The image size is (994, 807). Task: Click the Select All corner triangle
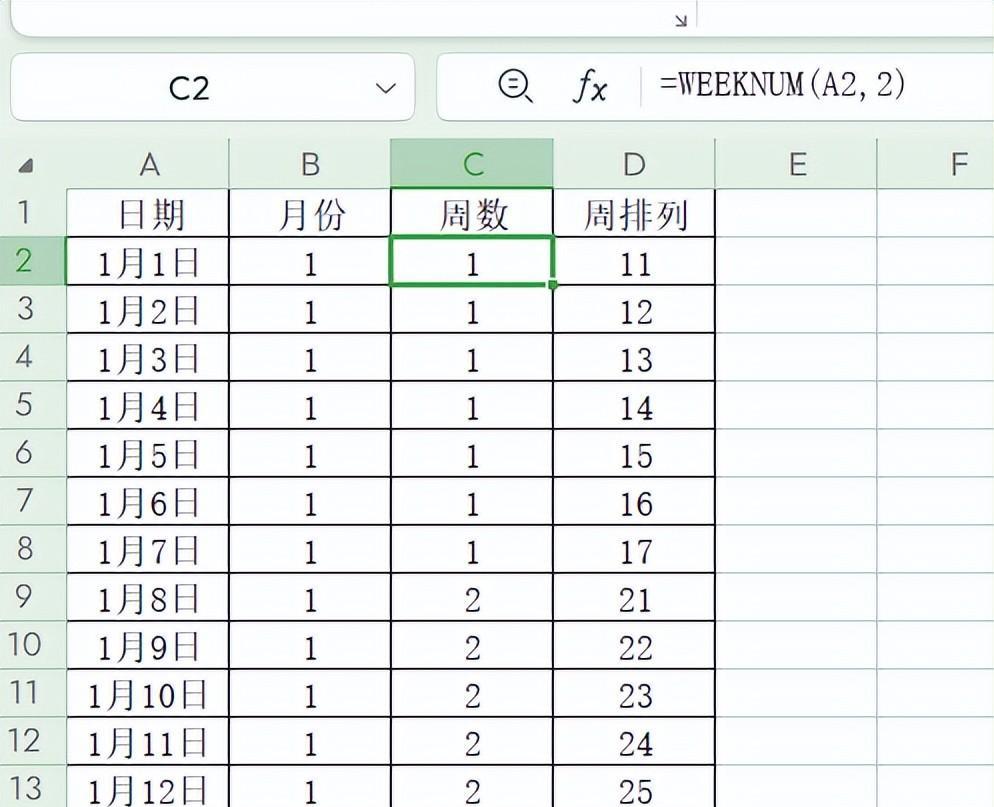tap(25, 166)
